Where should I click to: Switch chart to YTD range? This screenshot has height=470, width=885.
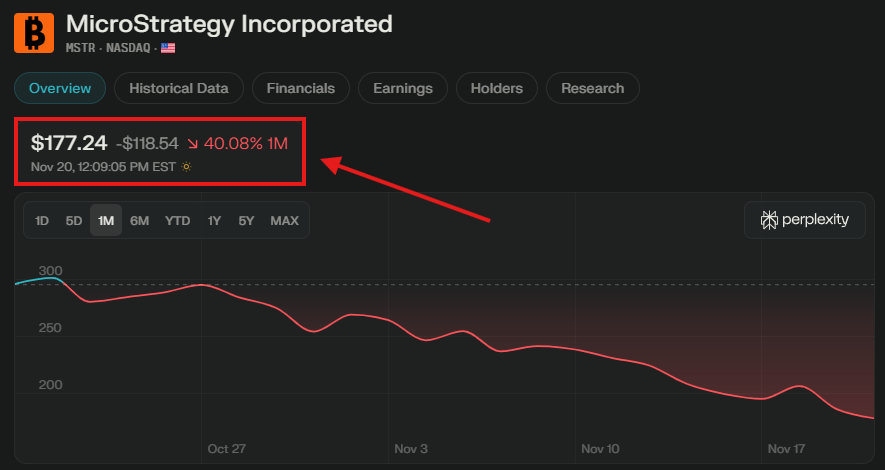click(177, 220)
